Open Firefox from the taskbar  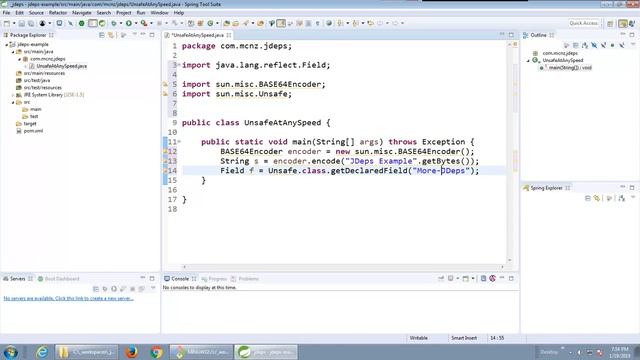[131, 352]
